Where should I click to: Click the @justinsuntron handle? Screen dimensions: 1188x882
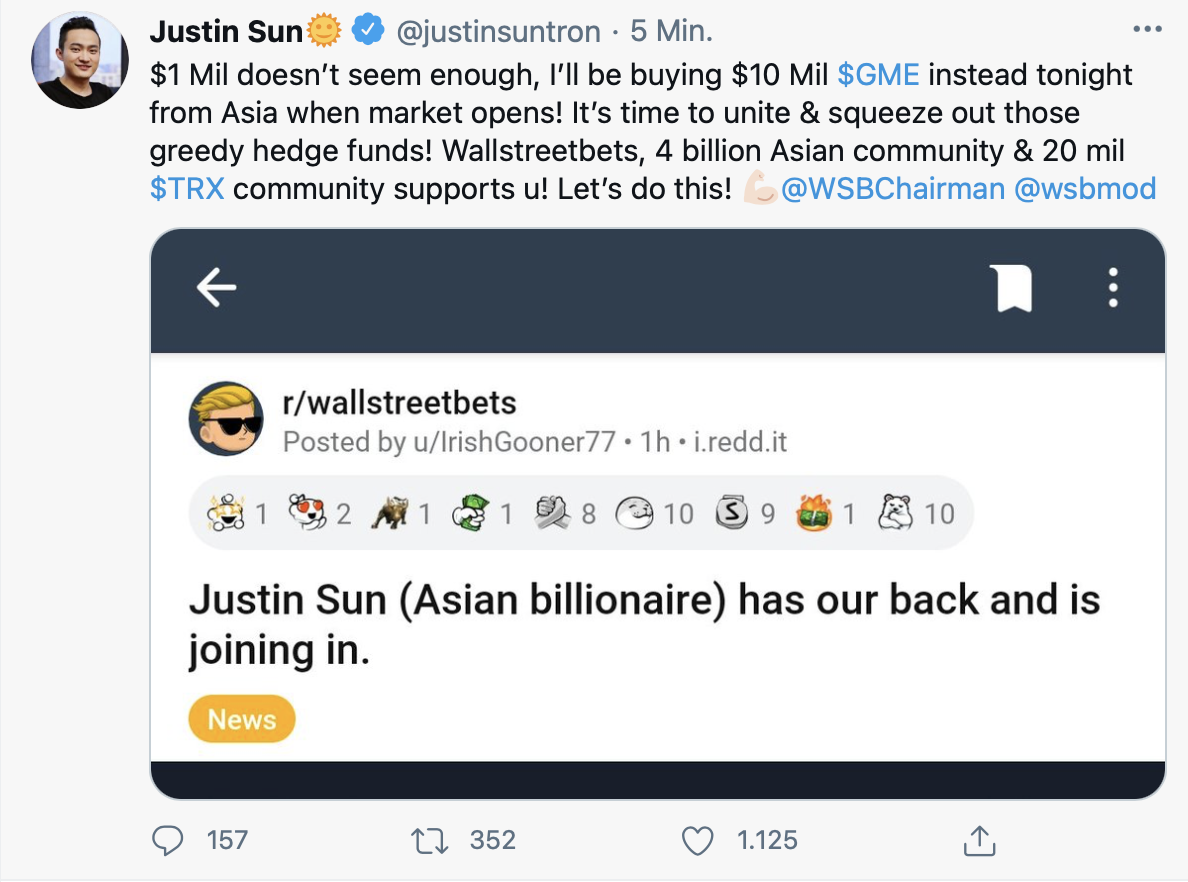tap(500, 32)
